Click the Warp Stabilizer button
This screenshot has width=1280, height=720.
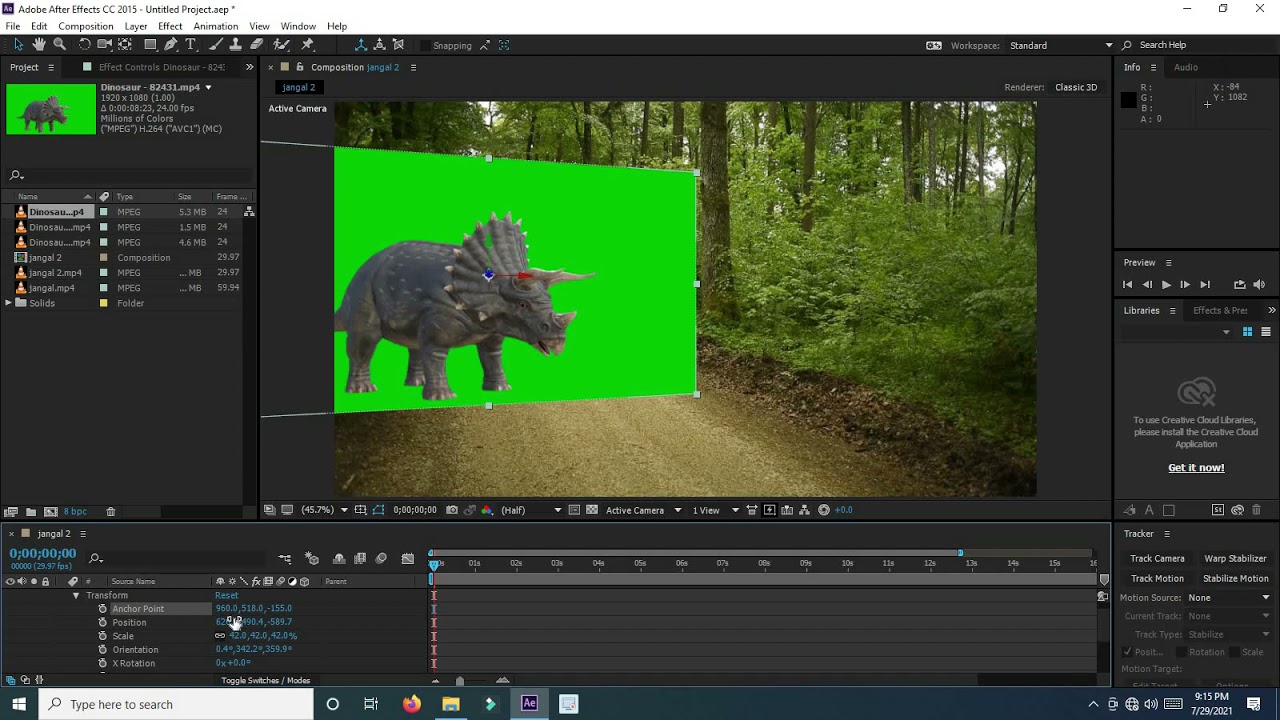click(x=1235, y=558)
